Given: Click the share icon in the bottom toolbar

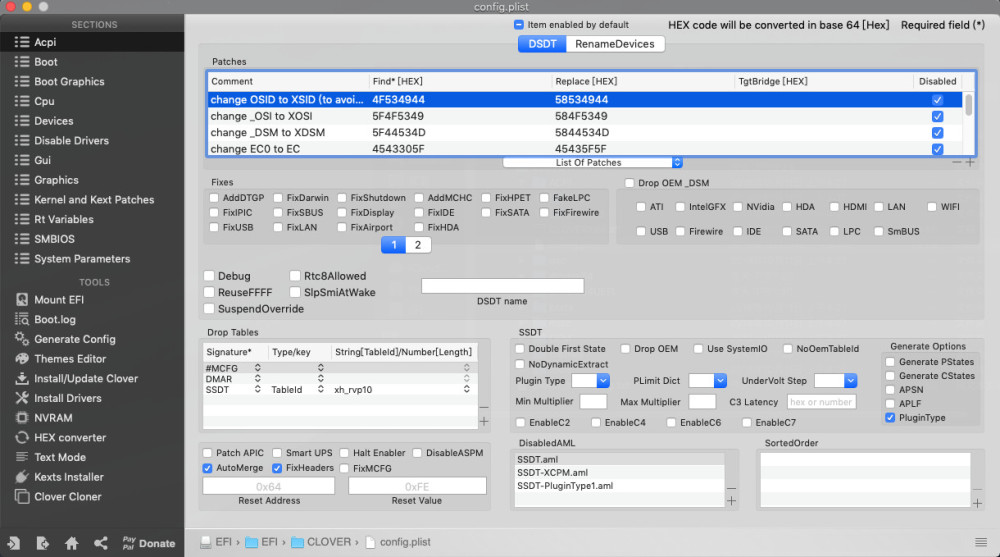Looking at the screenshot, I should click(x=101, y=543).
